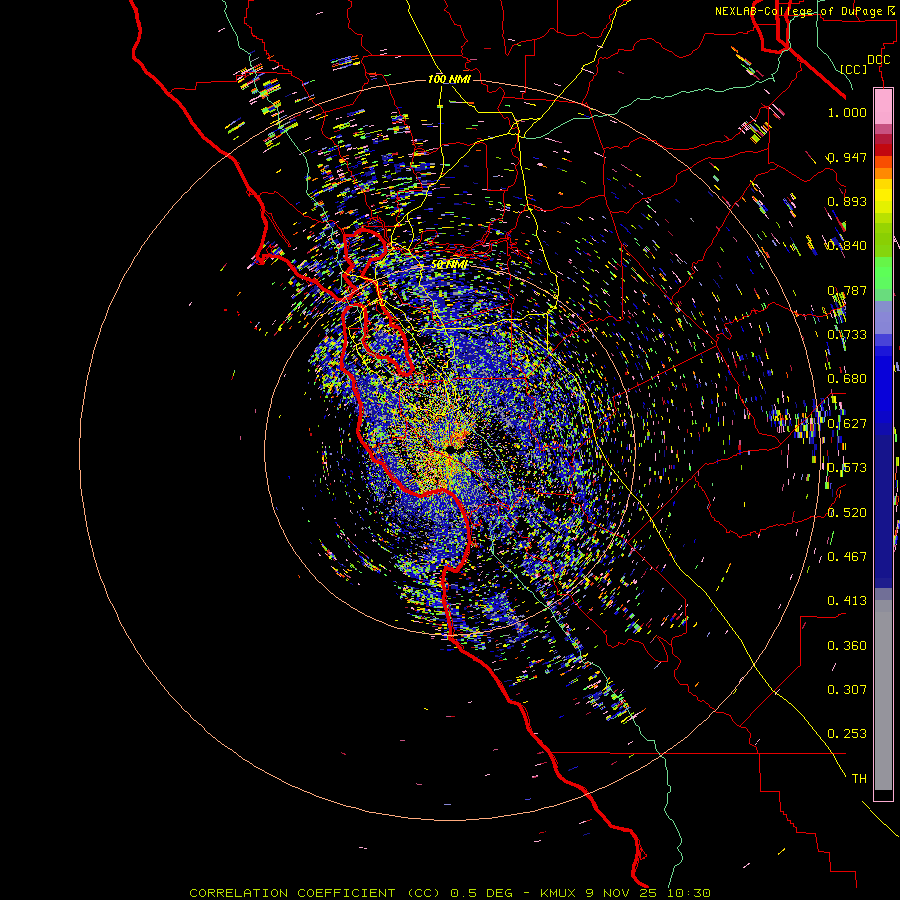Click the KMUX radar site identifier in caption
This screenshot has height=900, width=900.
(x=558, y=893)
